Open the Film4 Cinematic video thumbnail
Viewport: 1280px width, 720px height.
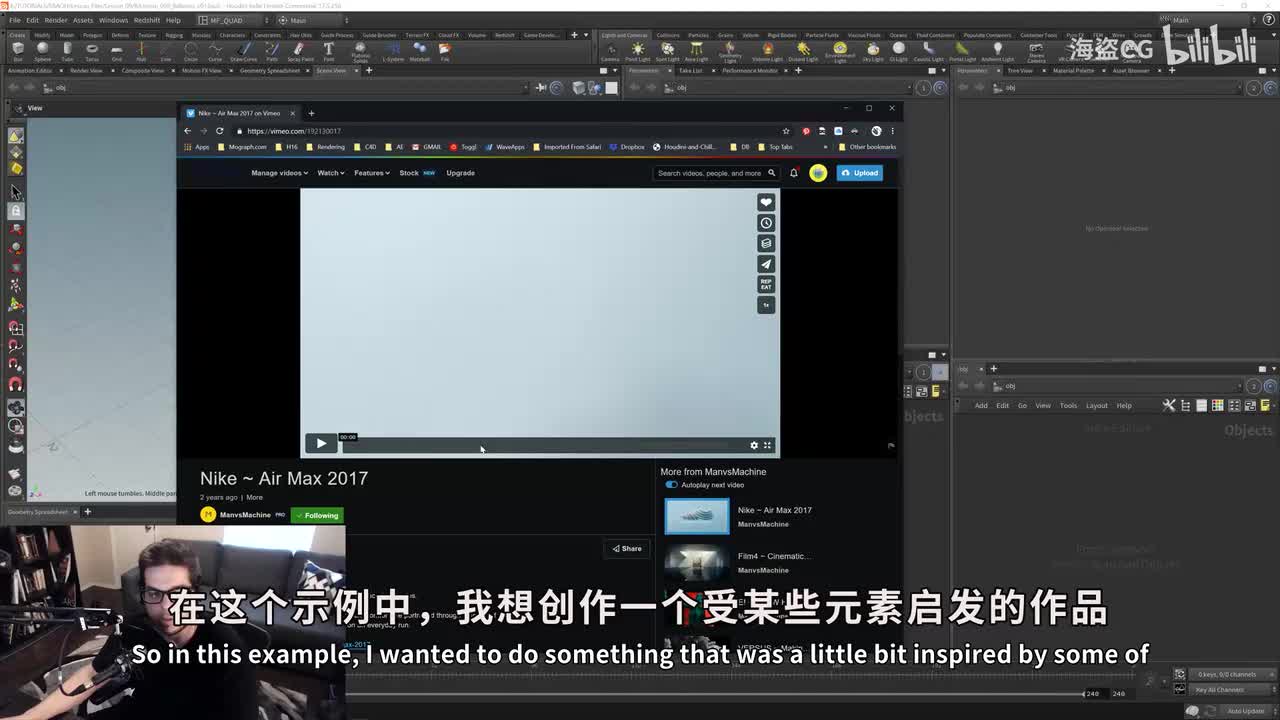(697, 562)
